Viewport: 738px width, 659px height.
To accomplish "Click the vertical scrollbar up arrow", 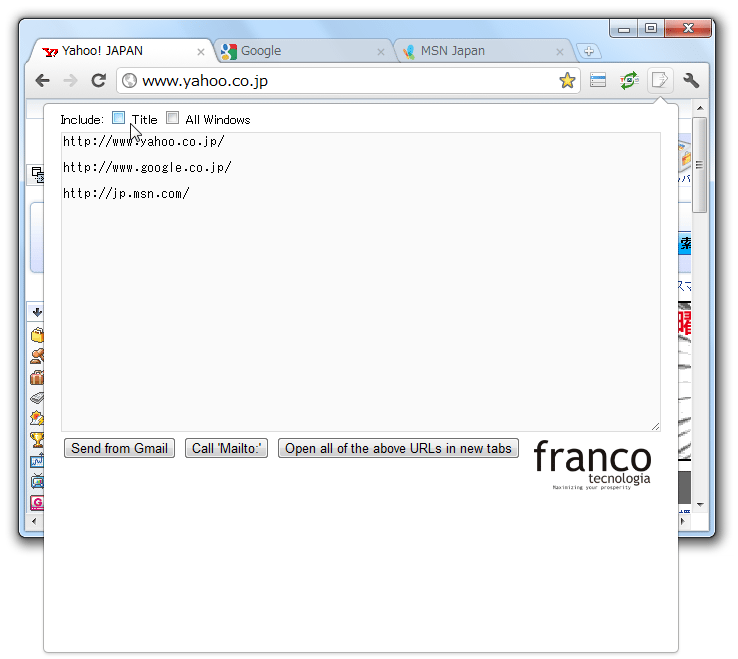I will point(700,108).
